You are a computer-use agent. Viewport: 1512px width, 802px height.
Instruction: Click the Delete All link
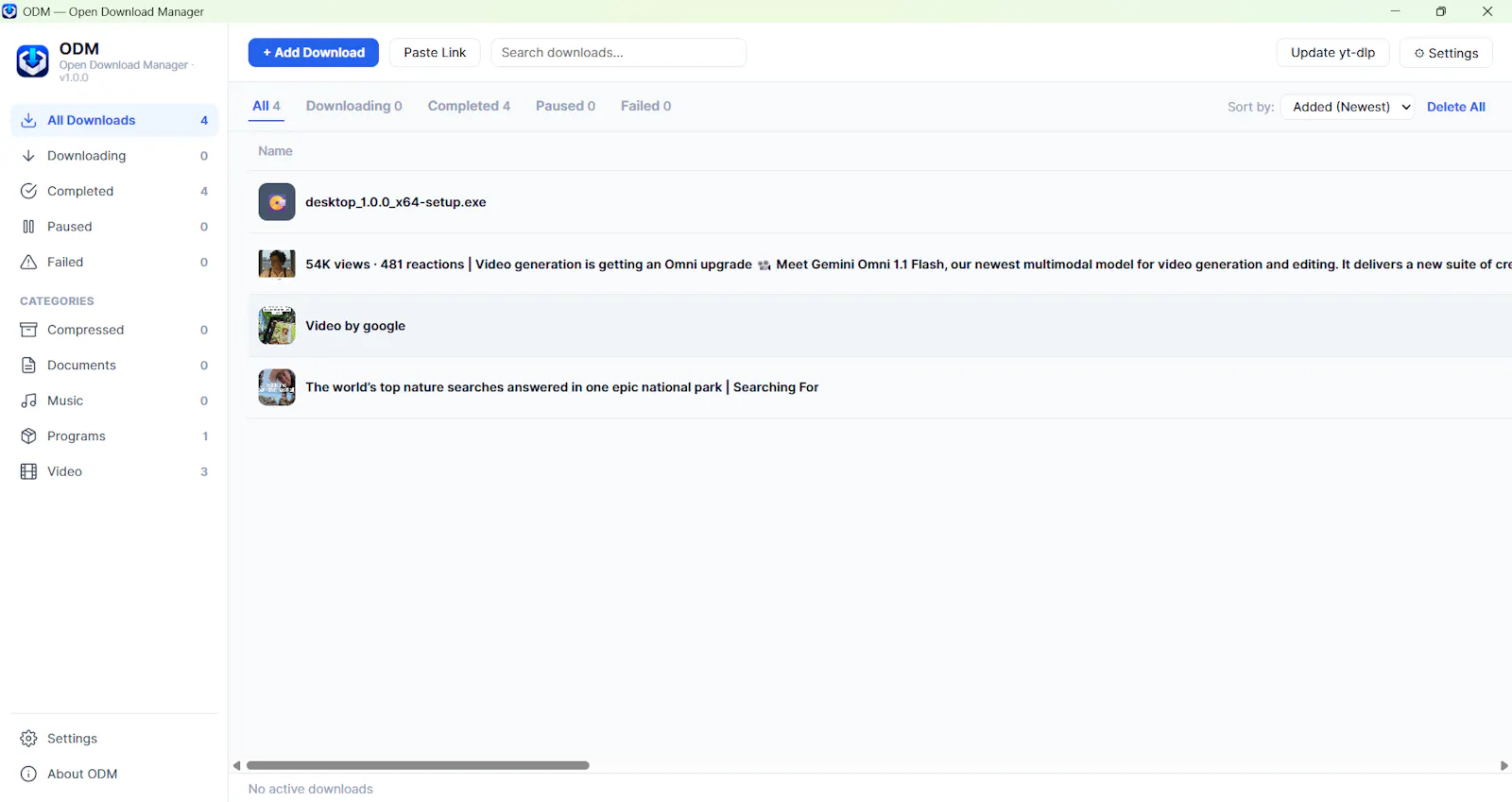pyautogui.click(x=1455, y=107)
